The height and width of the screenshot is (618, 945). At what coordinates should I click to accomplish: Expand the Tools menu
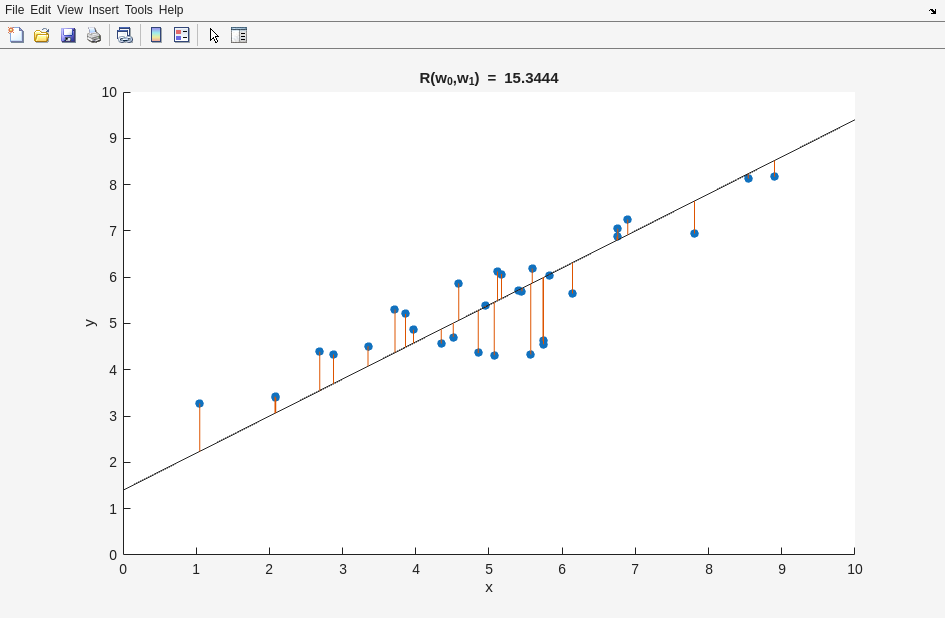click(x=139, y=10)
